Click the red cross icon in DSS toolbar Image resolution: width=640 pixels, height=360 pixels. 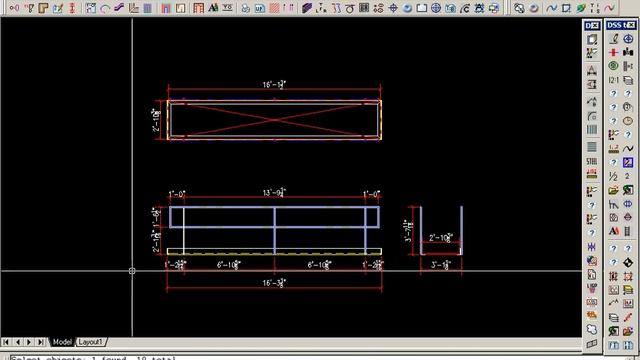(613, 52)
